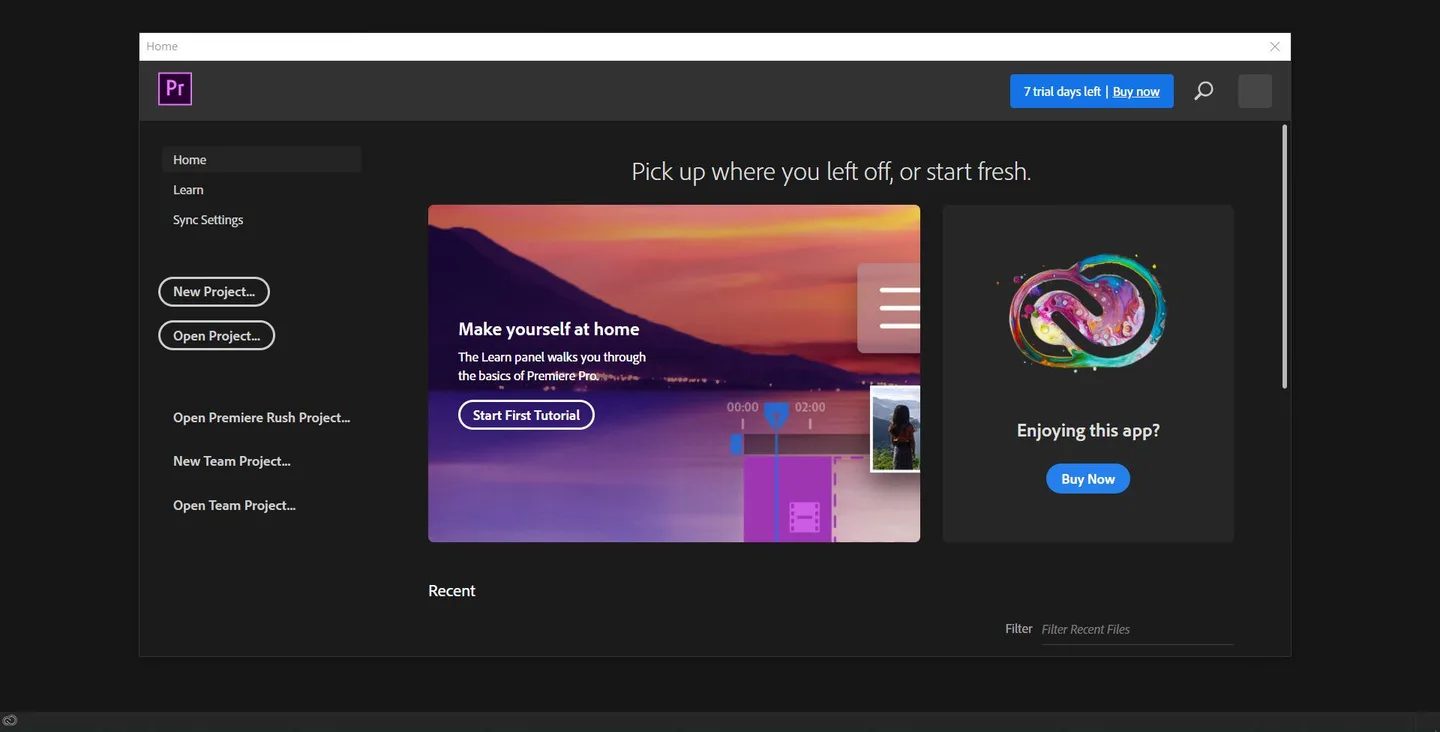The height and width of the screenshot is (732, 1440).
Task: Click the '7 trial days left' text
Action: point(1062,92)
